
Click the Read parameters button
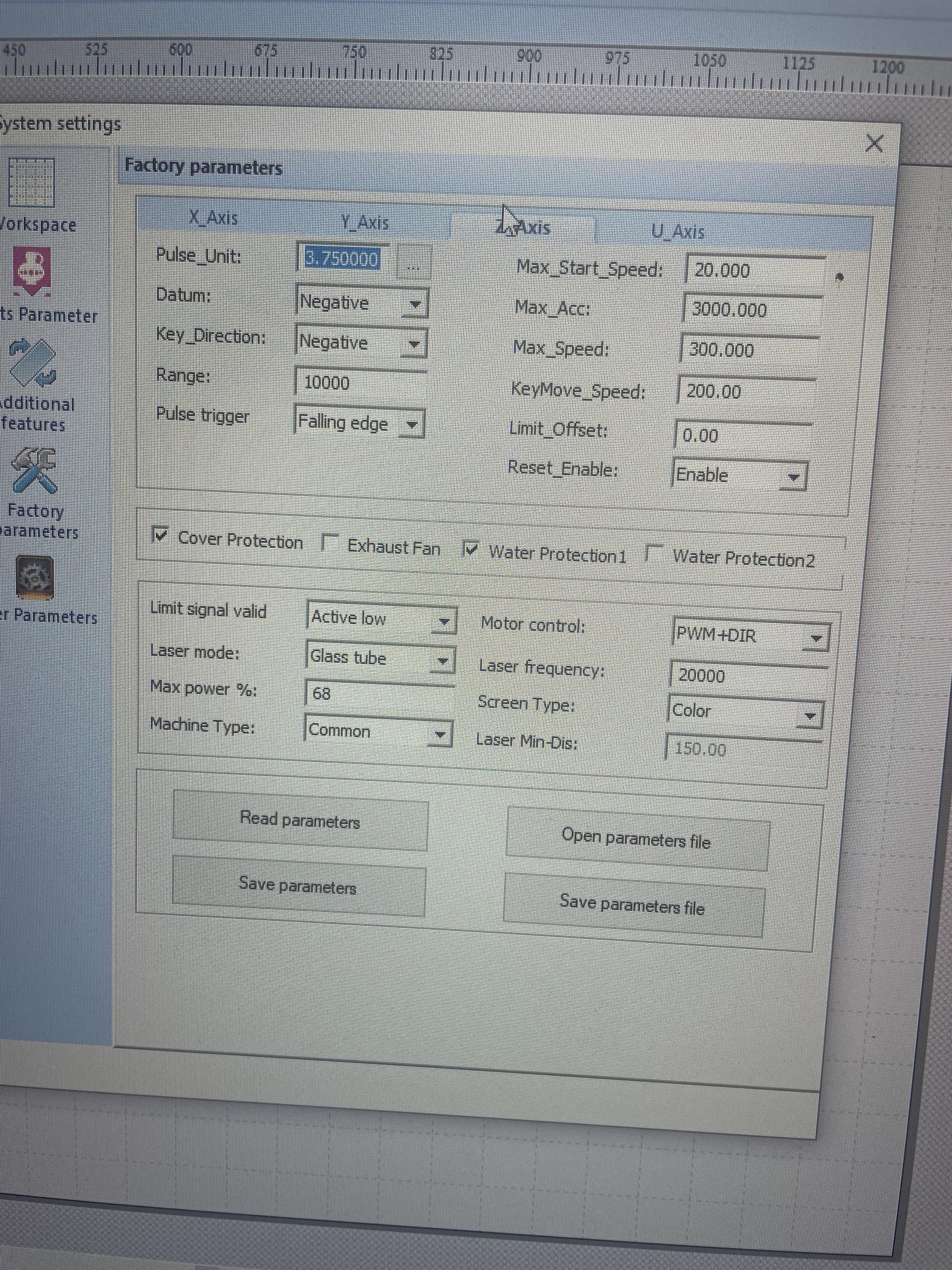(x=300, y=820)
